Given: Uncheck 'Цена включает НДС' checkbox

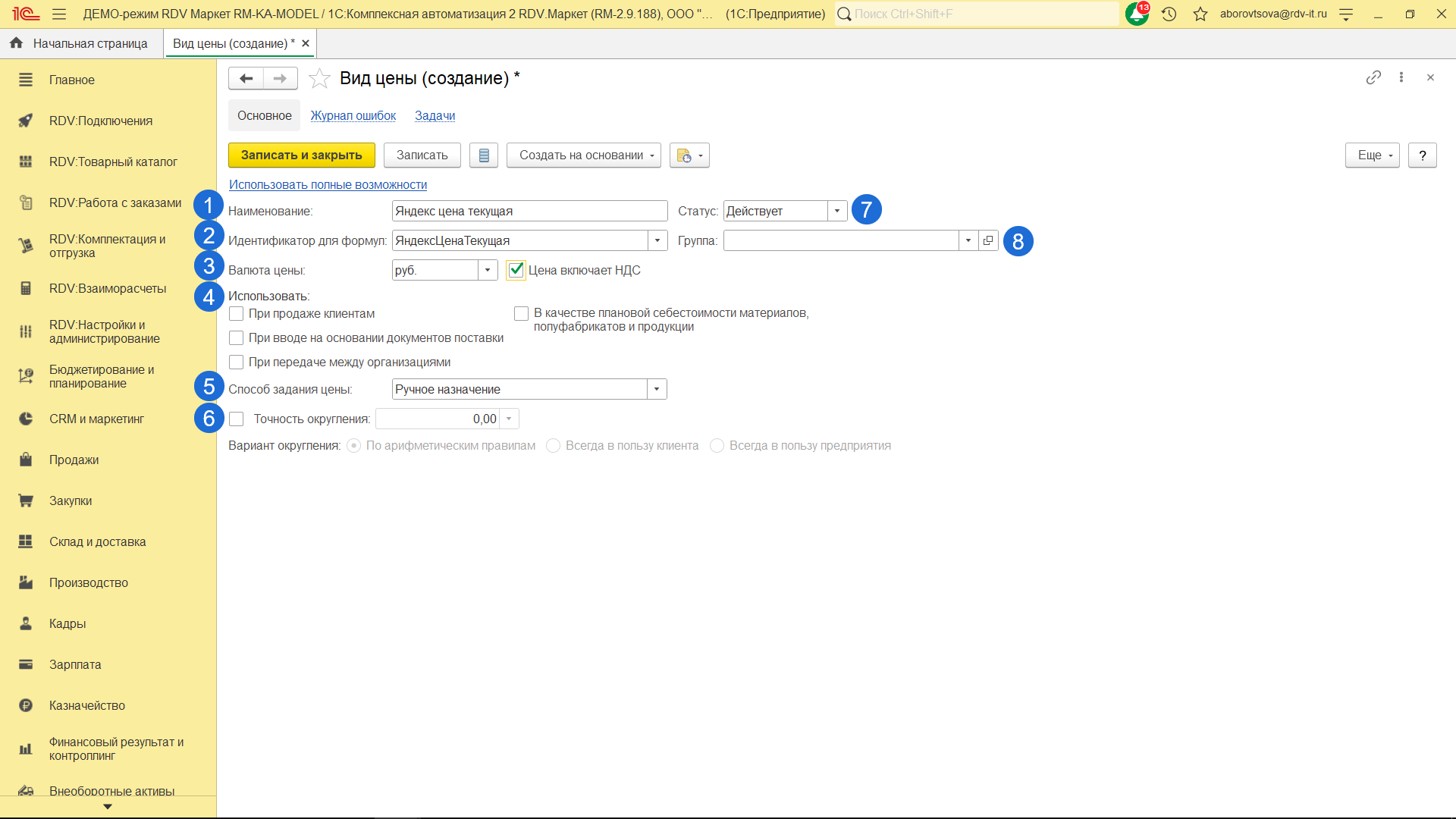Looking at the screenshot, I should pos(516,270).
